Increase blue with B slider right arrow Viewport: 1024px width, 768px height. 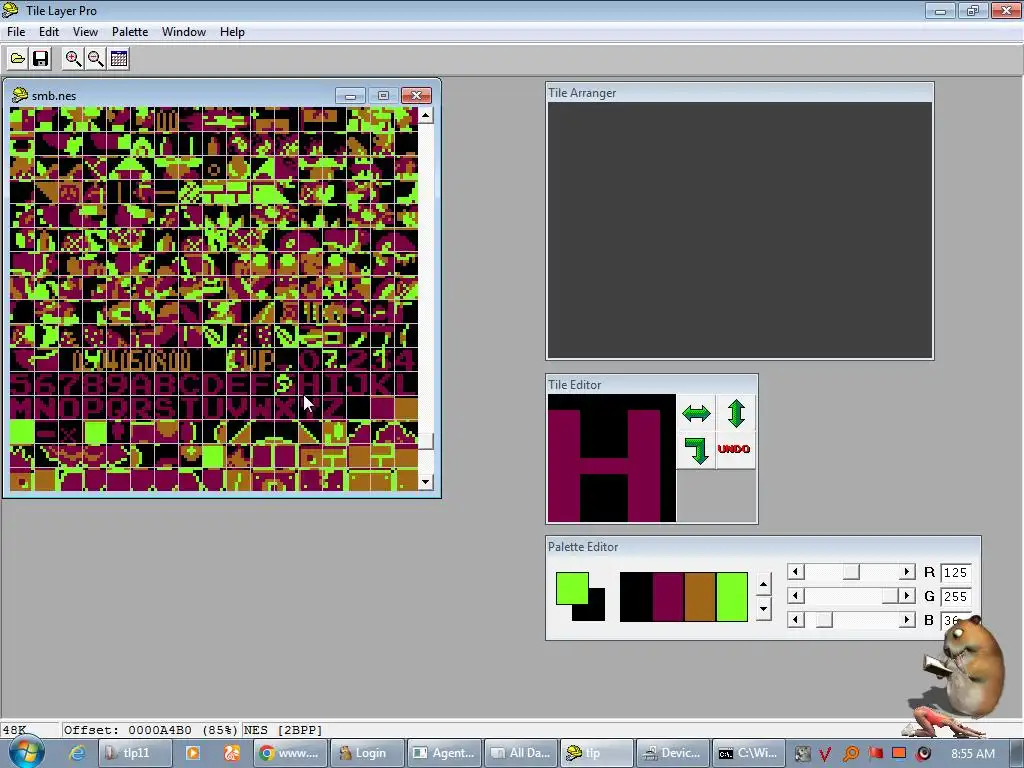pos(906,620)
